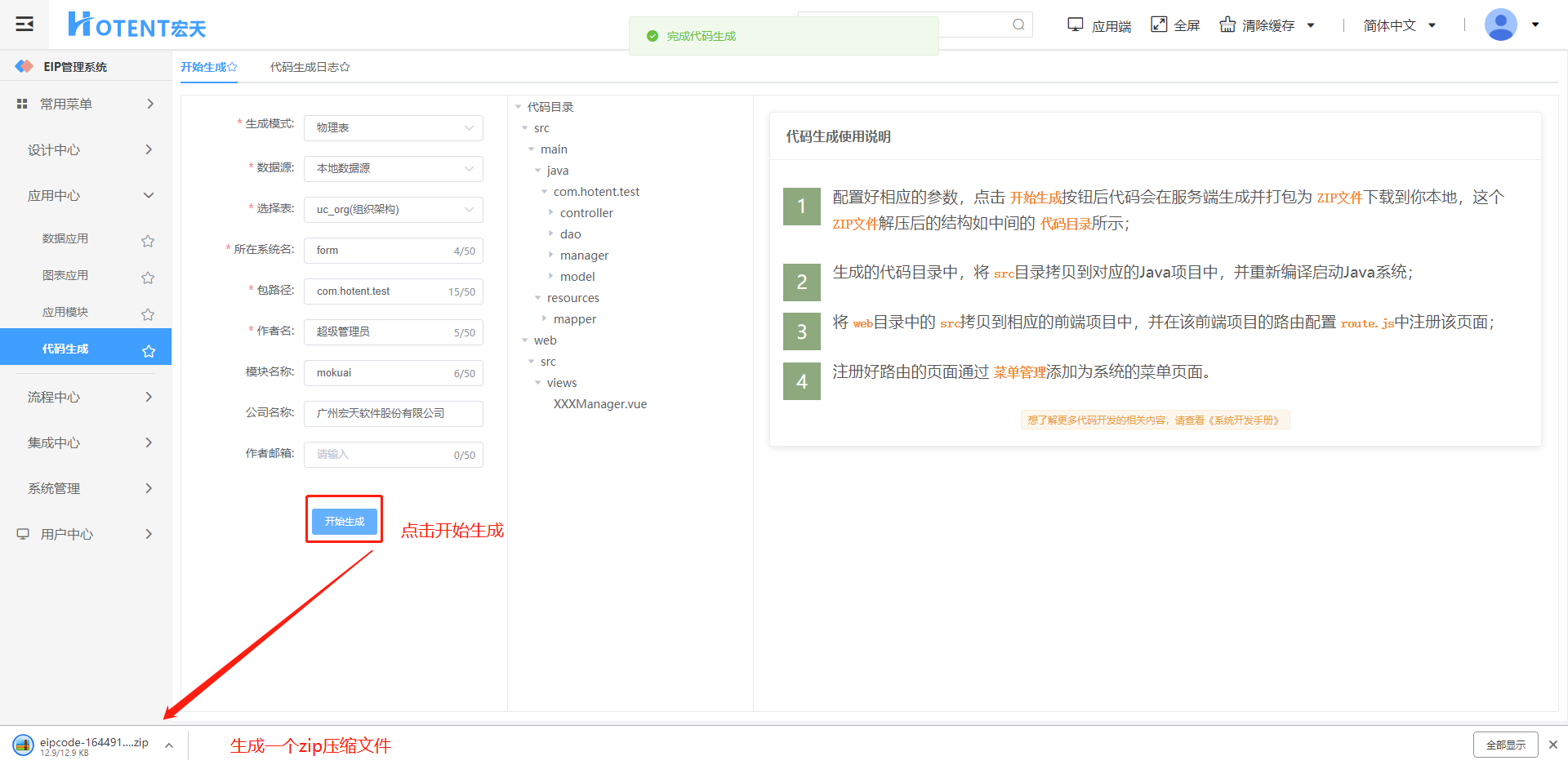The height and width of the screenshot is (765, 1568).
Task: Click the search magnifier icon
Action: pos(1018,24)
